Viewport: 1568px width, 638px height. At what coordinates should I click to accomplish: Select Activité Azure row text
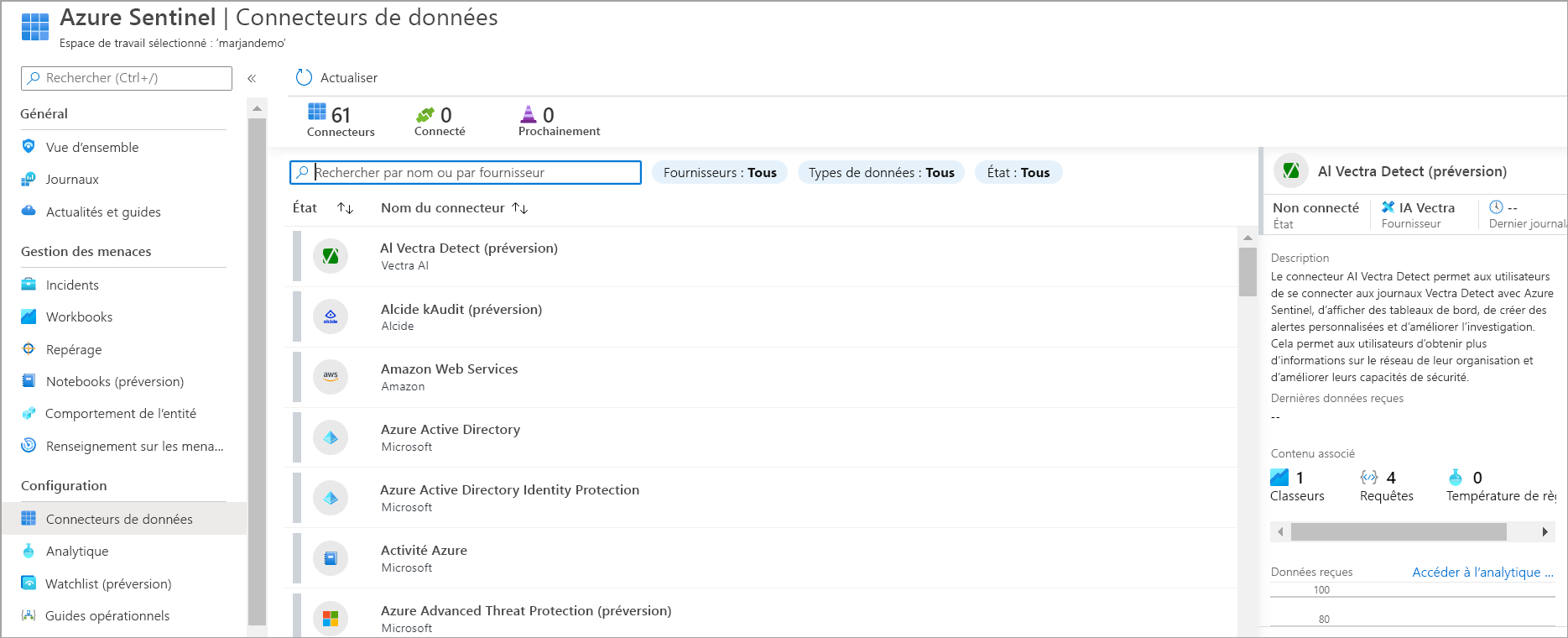click(x=424, y=551)
